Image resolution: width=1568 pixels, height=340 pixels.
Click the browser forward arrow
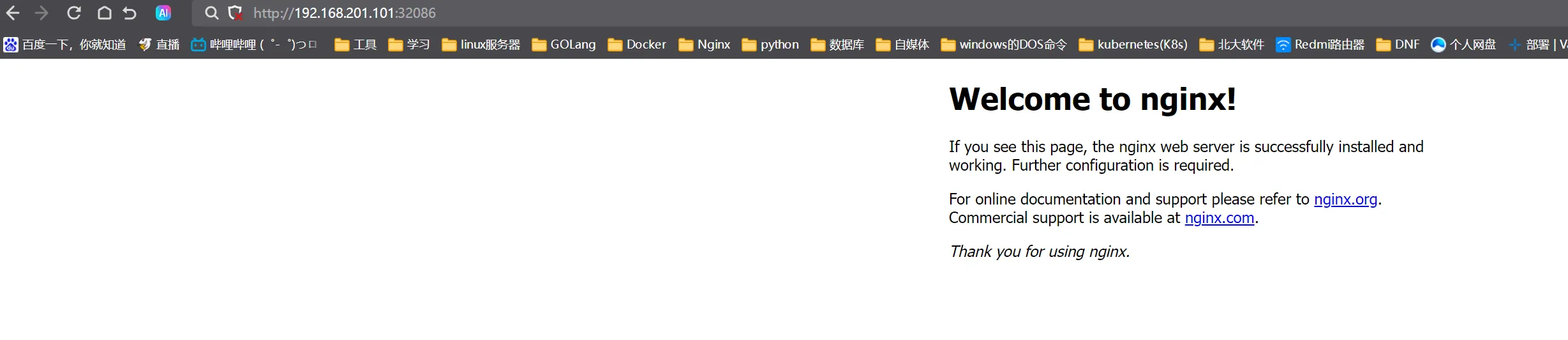42,13
